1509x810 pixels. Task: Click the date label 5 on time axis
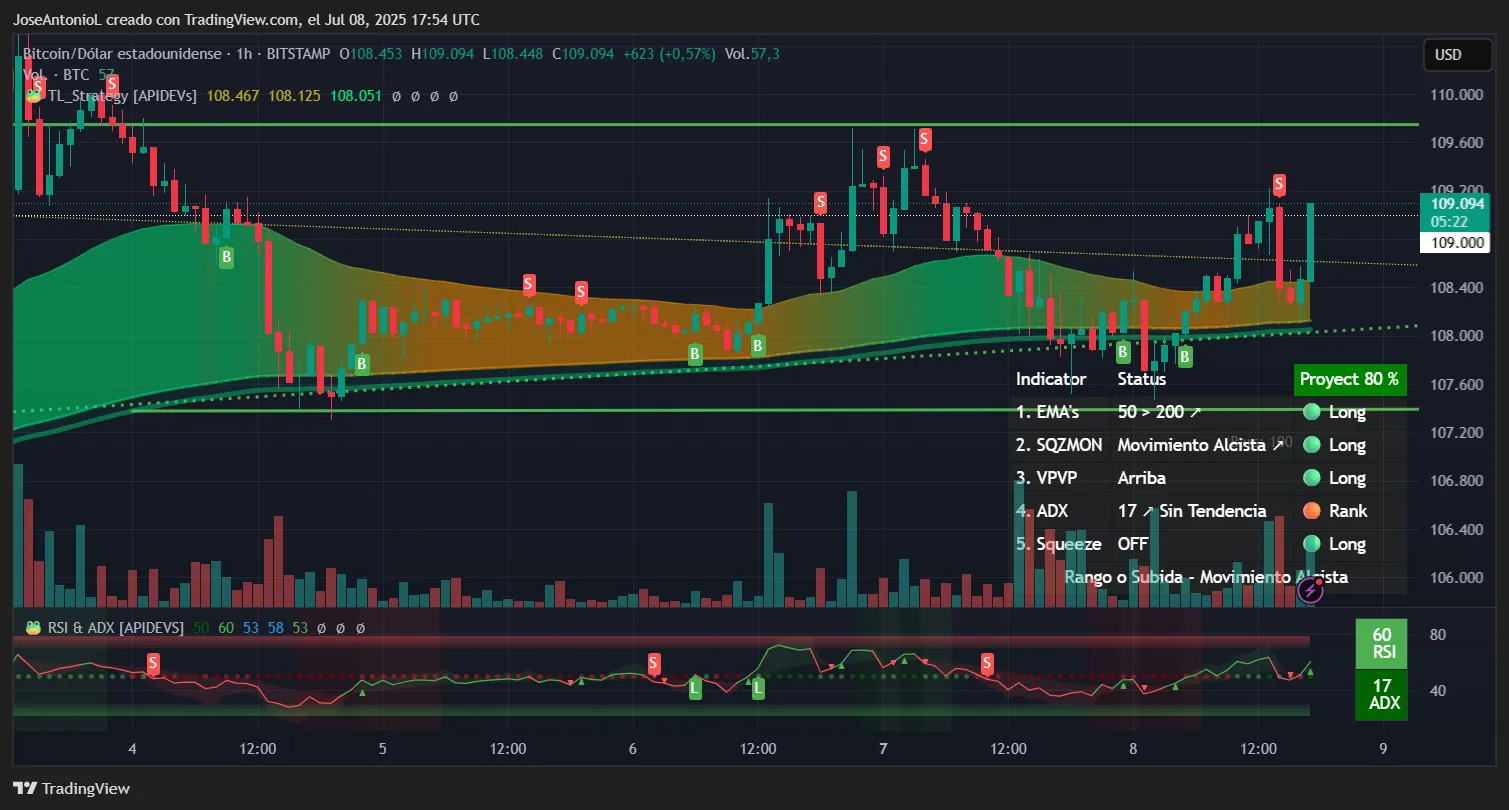[x=383, y=749]
